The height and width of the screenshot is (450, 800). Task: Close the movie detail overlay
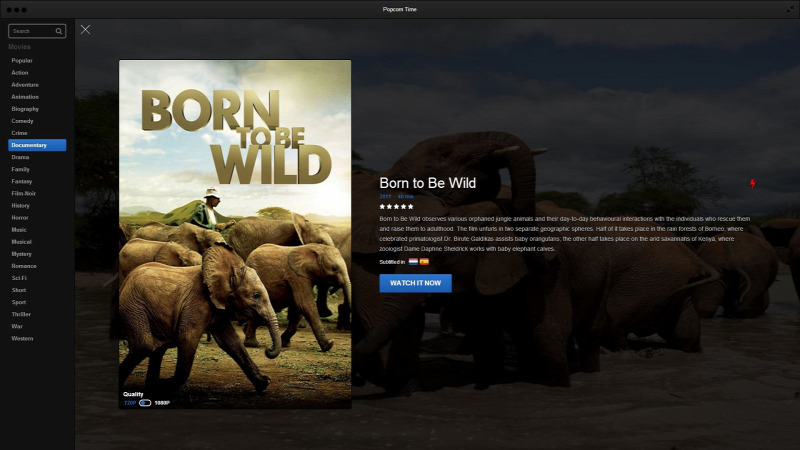[x=85, y=30]
